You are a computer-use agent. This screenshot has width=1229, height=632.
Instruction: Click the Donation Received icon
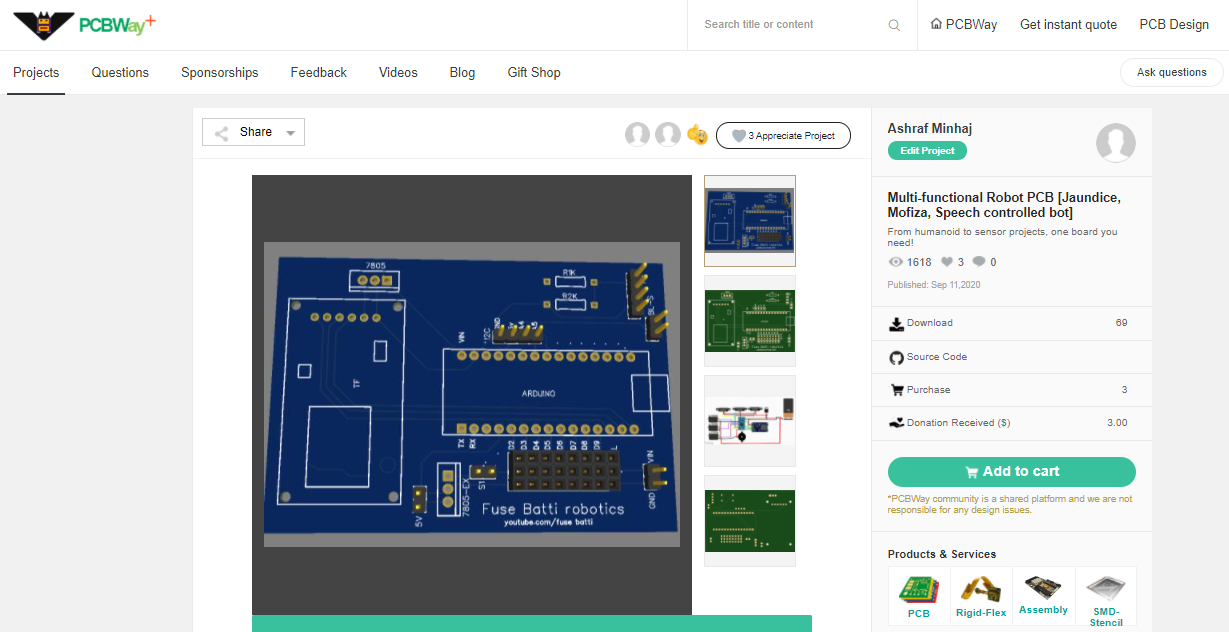(x=896, y=422)
